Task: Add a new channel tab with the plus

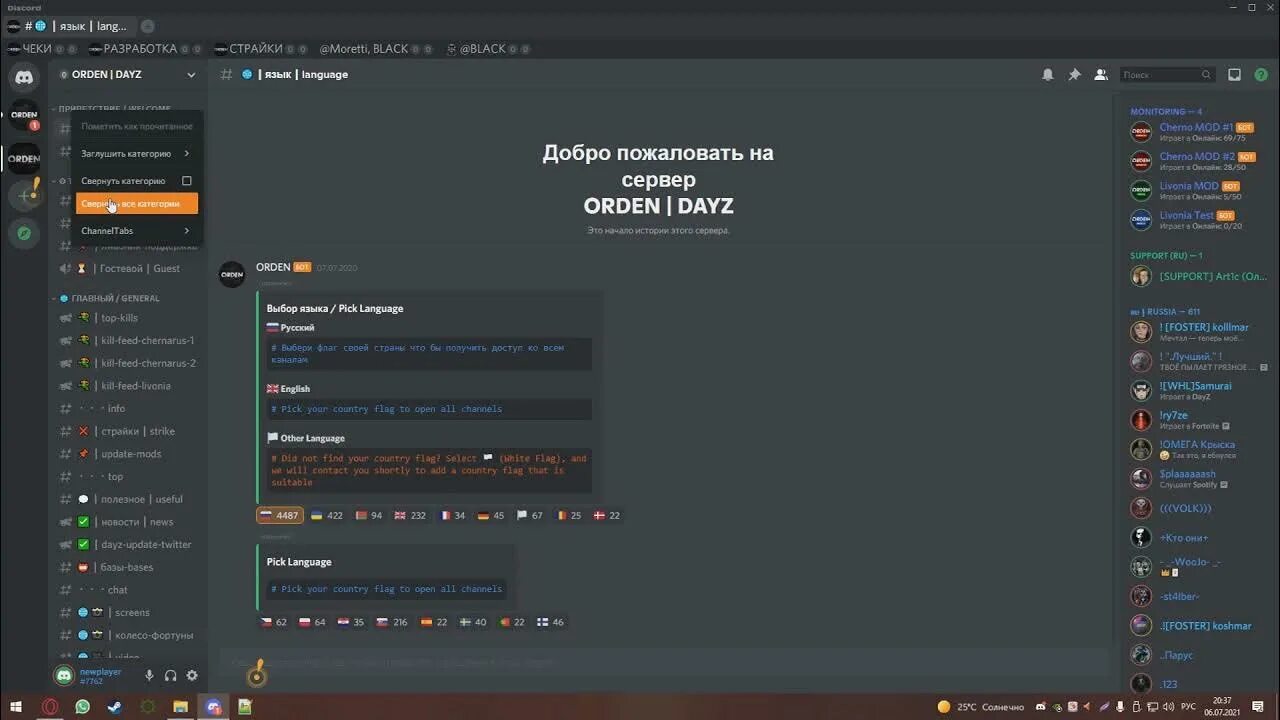Action: 148,26
